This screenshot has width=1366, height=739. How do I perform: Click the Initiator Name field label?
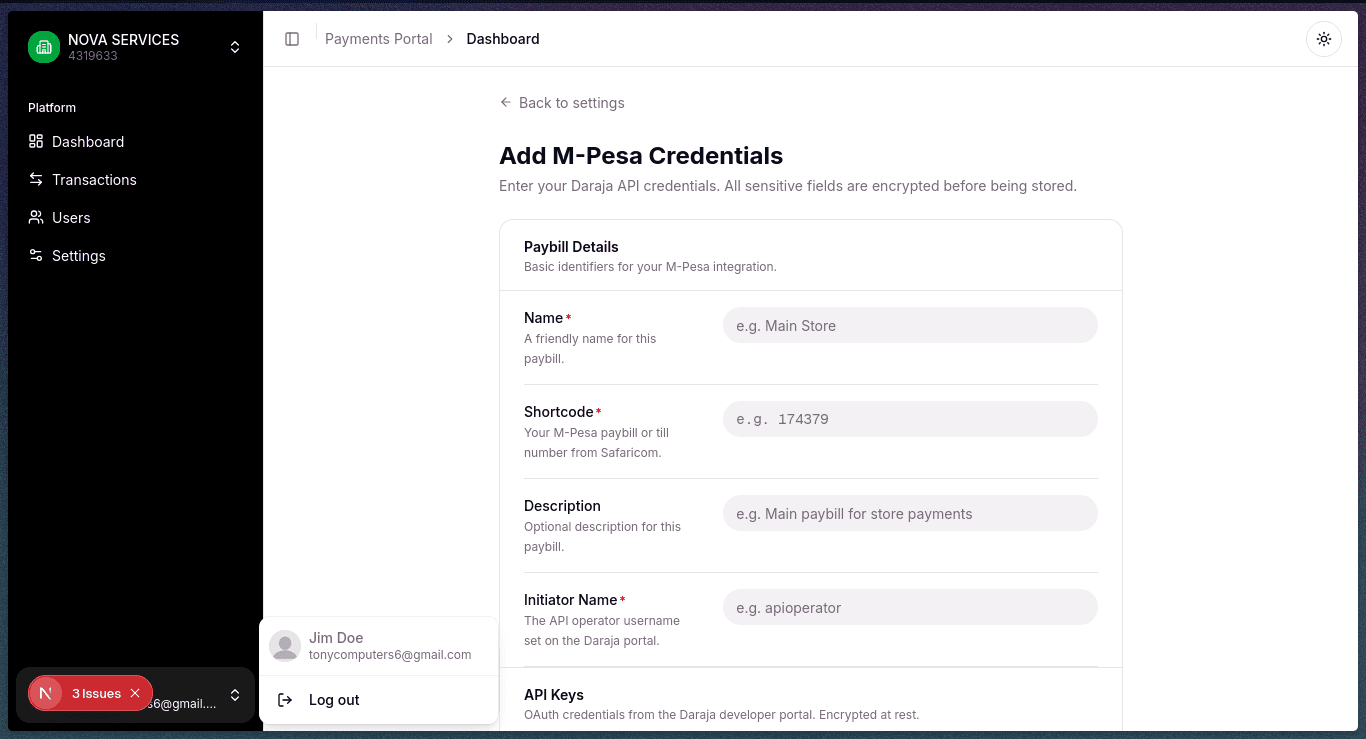(571, 600)
